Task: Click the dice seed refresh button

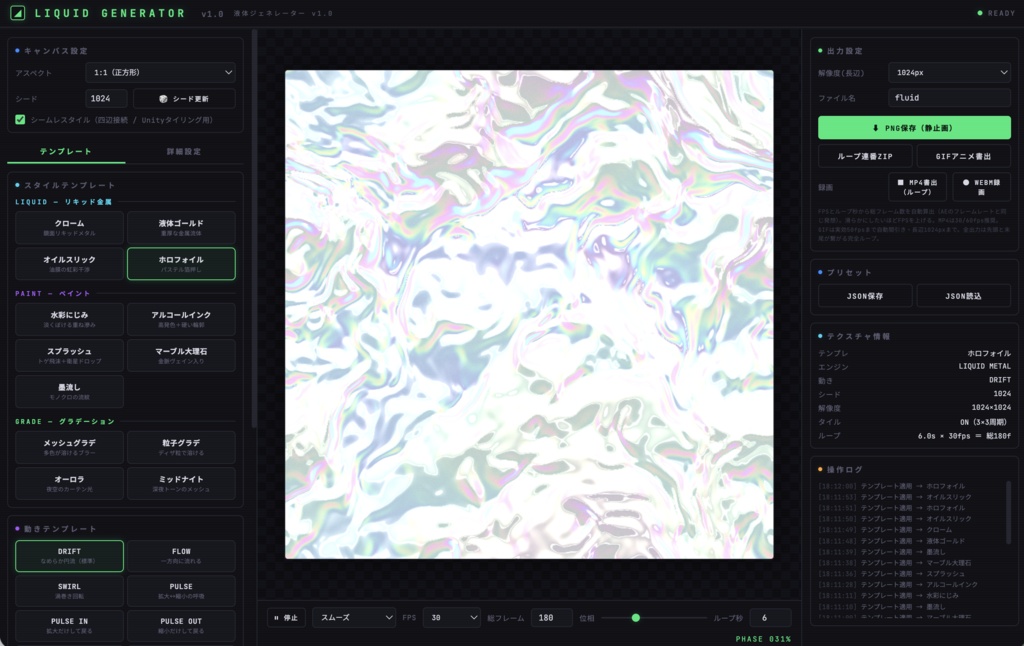Action: [184, 99]
